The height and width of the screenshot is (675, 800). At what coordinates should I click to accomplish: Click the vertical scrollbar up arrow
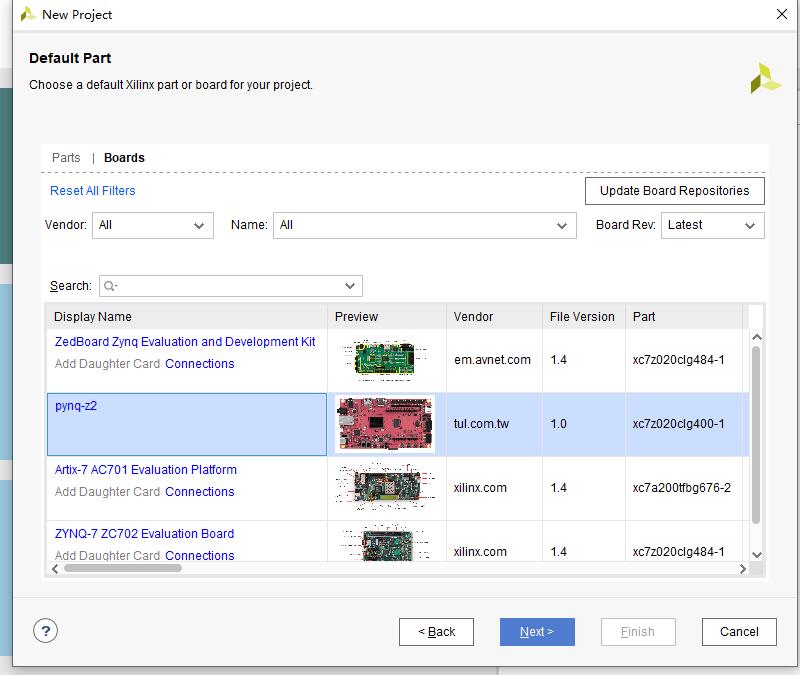[757, 337]
